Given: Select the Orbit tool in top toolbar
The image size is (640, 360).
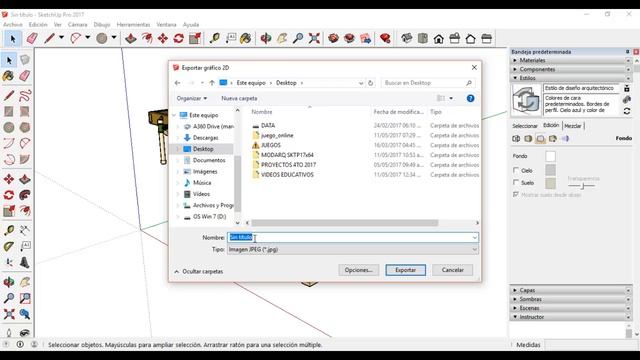Looking at the screenshot, I should (x=266, y=39).
